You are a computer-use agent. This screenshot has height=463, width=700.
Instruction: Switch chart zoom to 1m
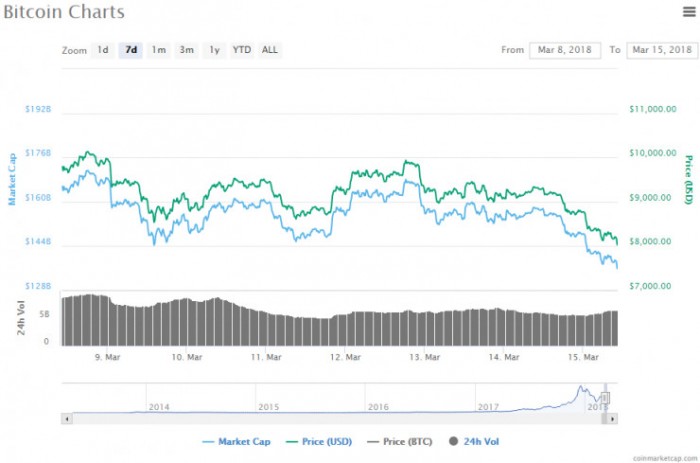(x=158, y=50)
